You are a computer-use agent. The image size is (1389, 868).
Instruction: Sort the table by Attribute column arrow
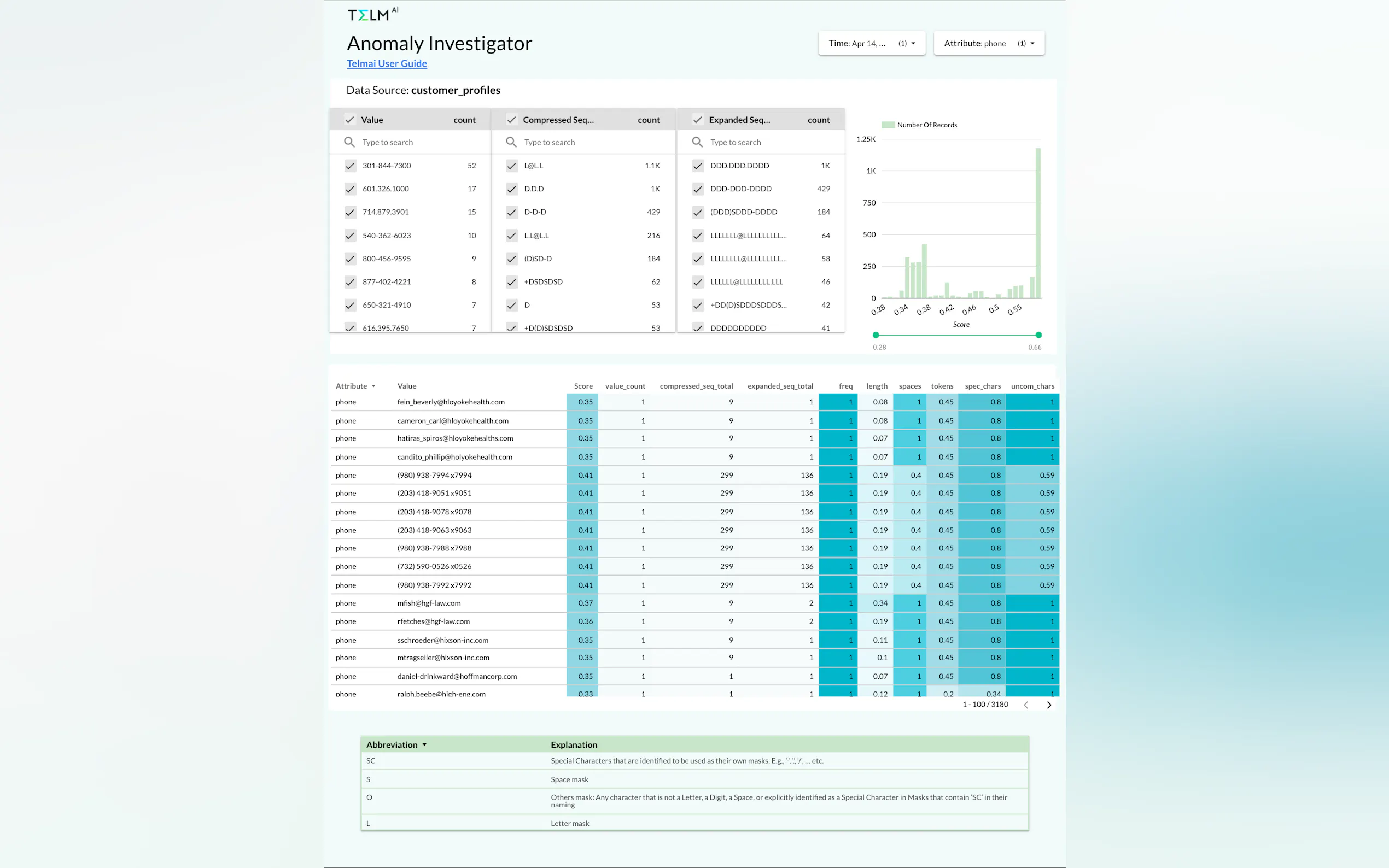(x=373, y=386)
